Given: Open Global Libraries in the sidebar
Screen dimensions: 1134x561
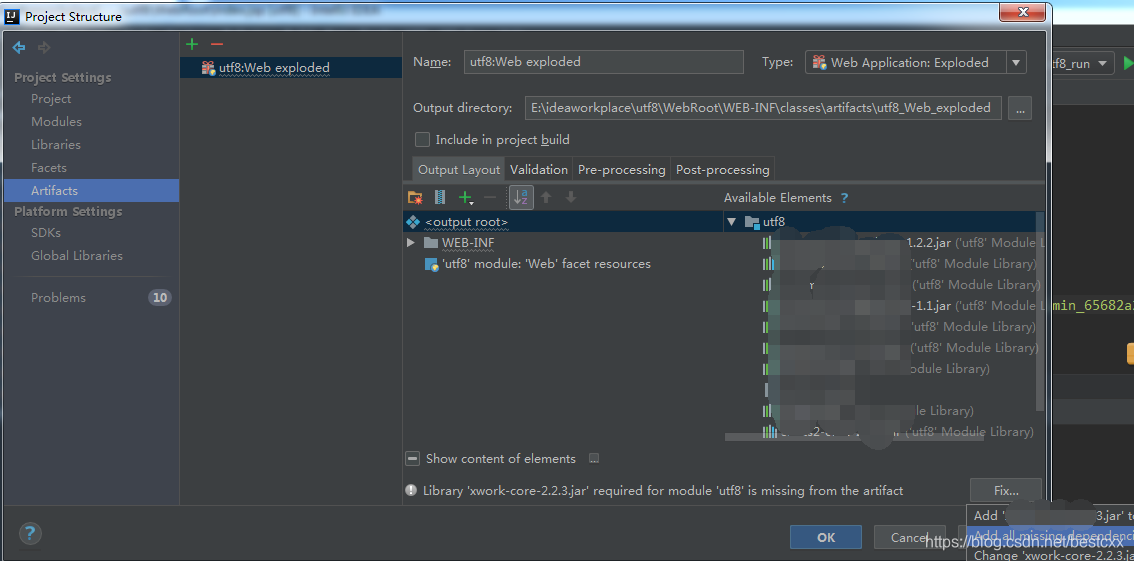Looking at the screenshot, I should 77,256.
